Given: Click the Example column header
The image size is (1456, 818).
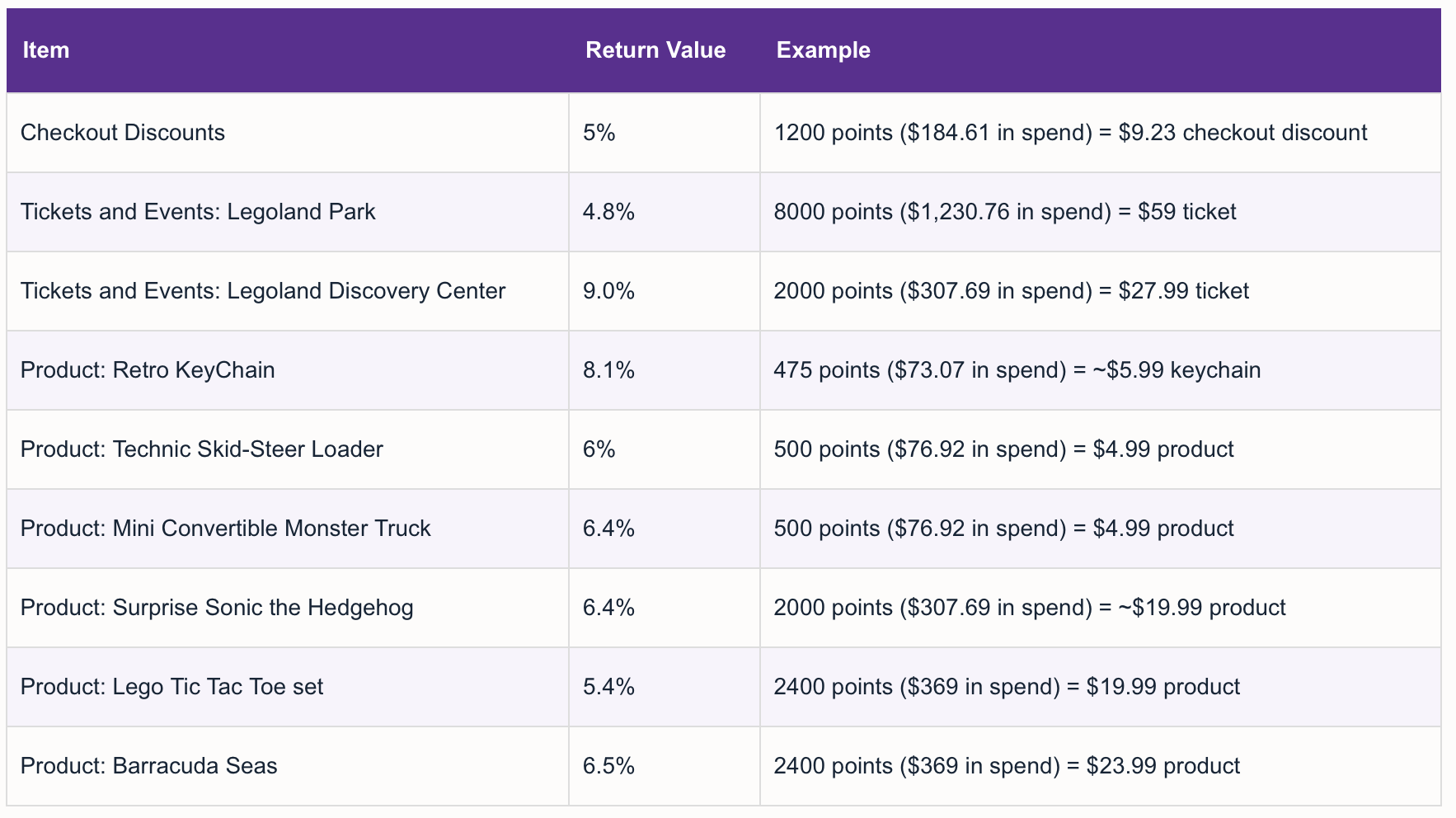Looking at the screenshot, I should [x=823, y=50].
